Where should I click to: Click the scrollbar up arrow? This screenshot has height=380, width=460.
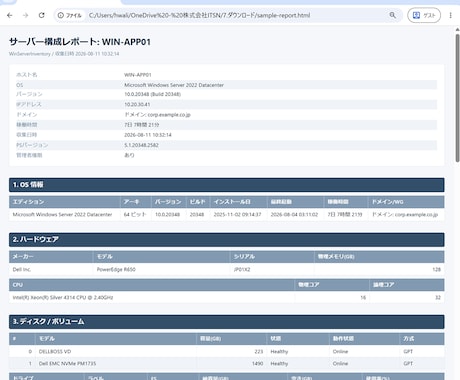[x=457, y=30]
